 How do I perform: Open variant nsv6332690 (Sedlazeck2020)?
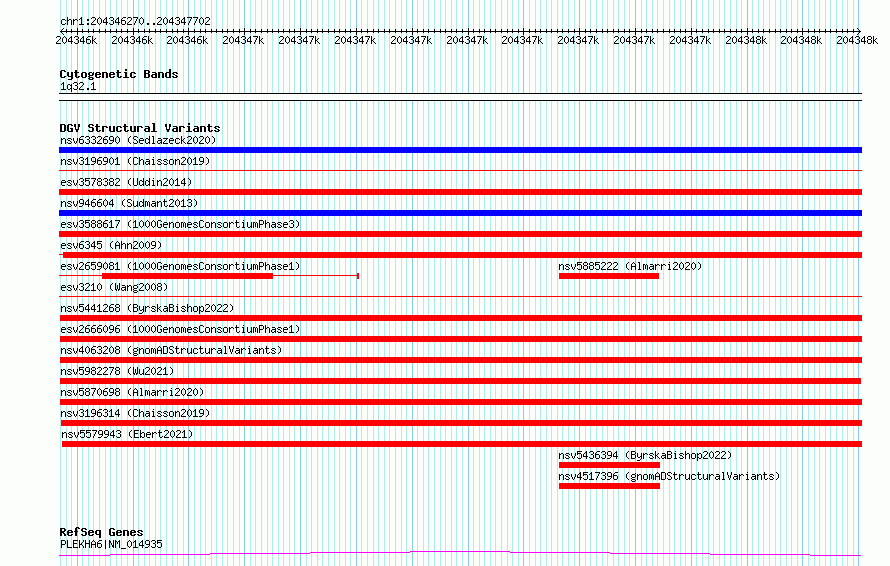138,140
